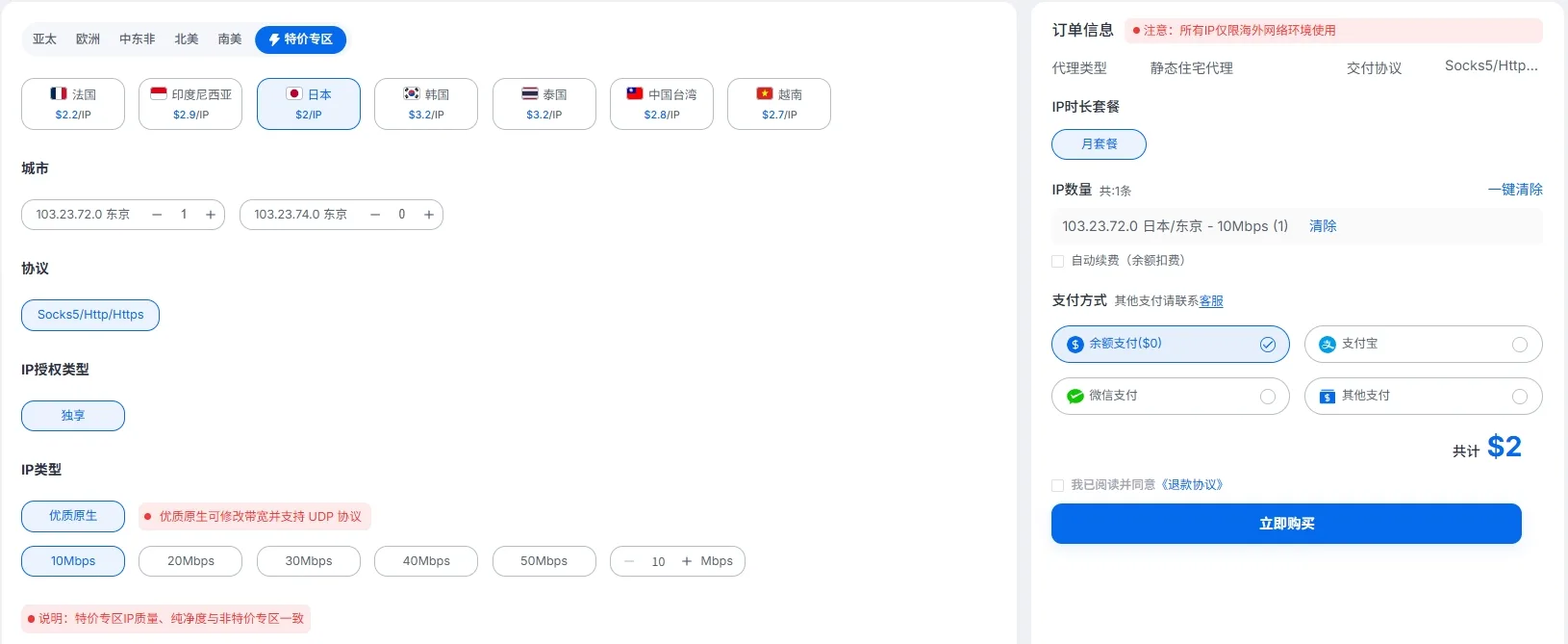Click the Japan flag icon
This screenshot has height=644, width=1568.
(x=294, y=93)
